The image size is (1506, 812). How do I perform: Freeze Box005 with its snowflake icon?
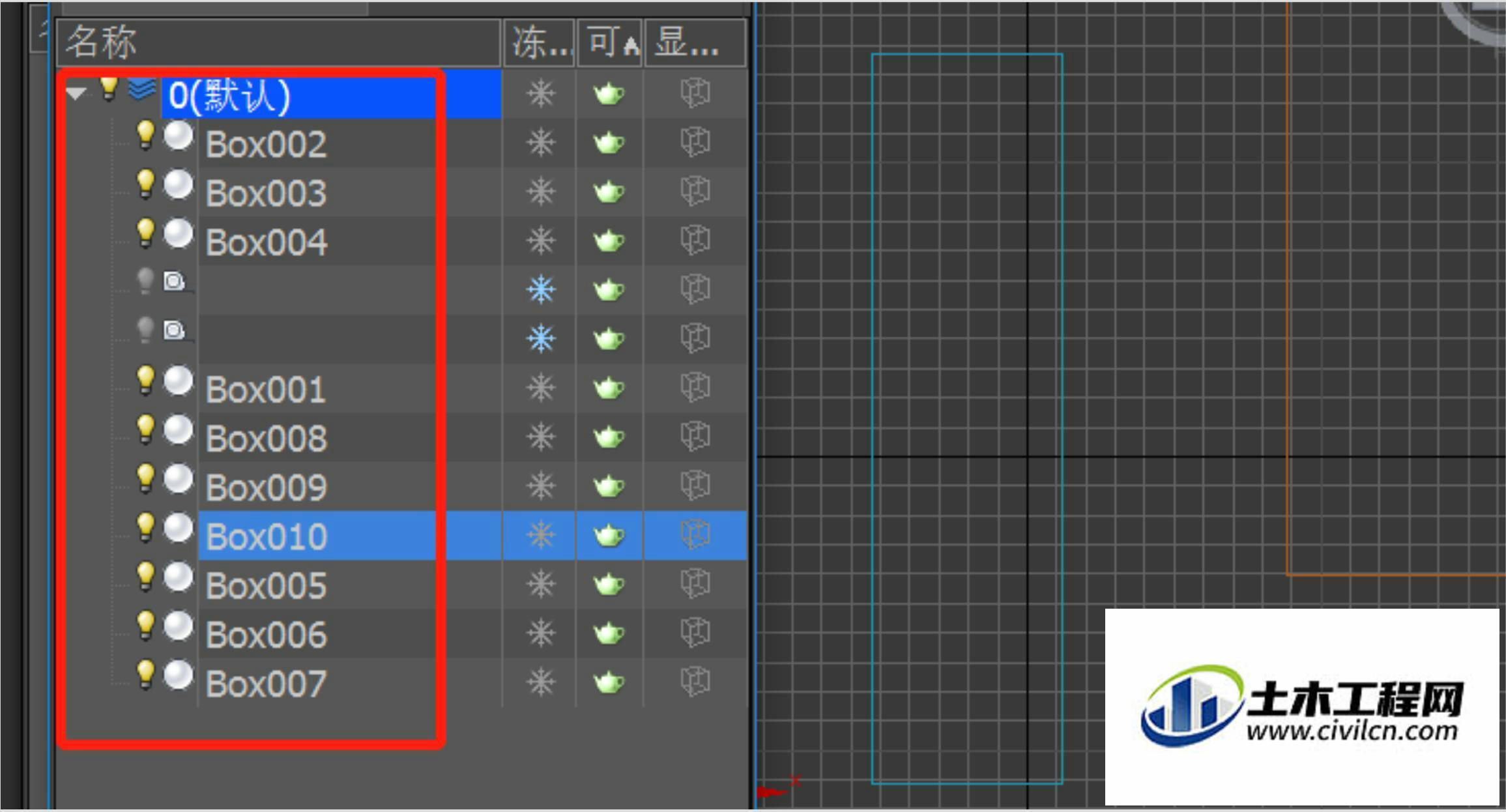(541, 584)
